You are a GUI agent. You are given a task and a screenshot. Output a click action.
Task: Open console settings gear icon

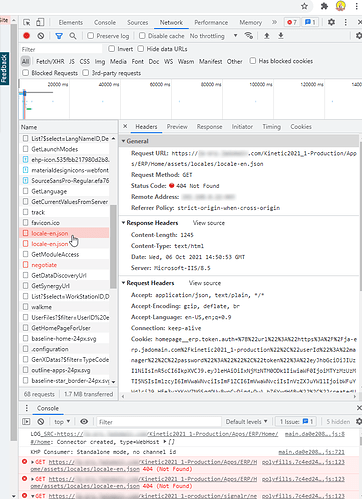(359, 422)
